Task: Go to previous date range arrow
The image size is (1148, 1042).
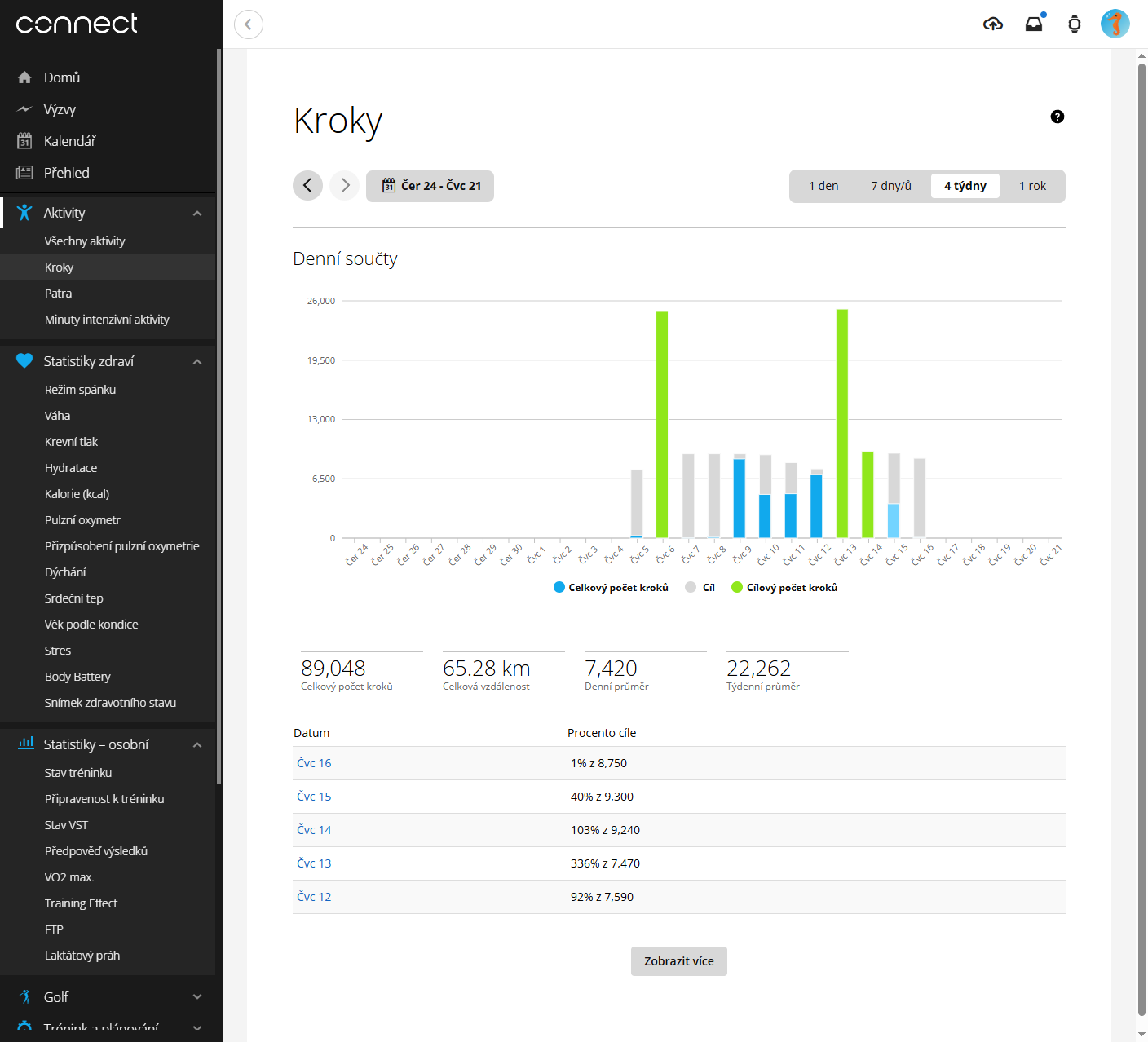Action: [307, 186]
